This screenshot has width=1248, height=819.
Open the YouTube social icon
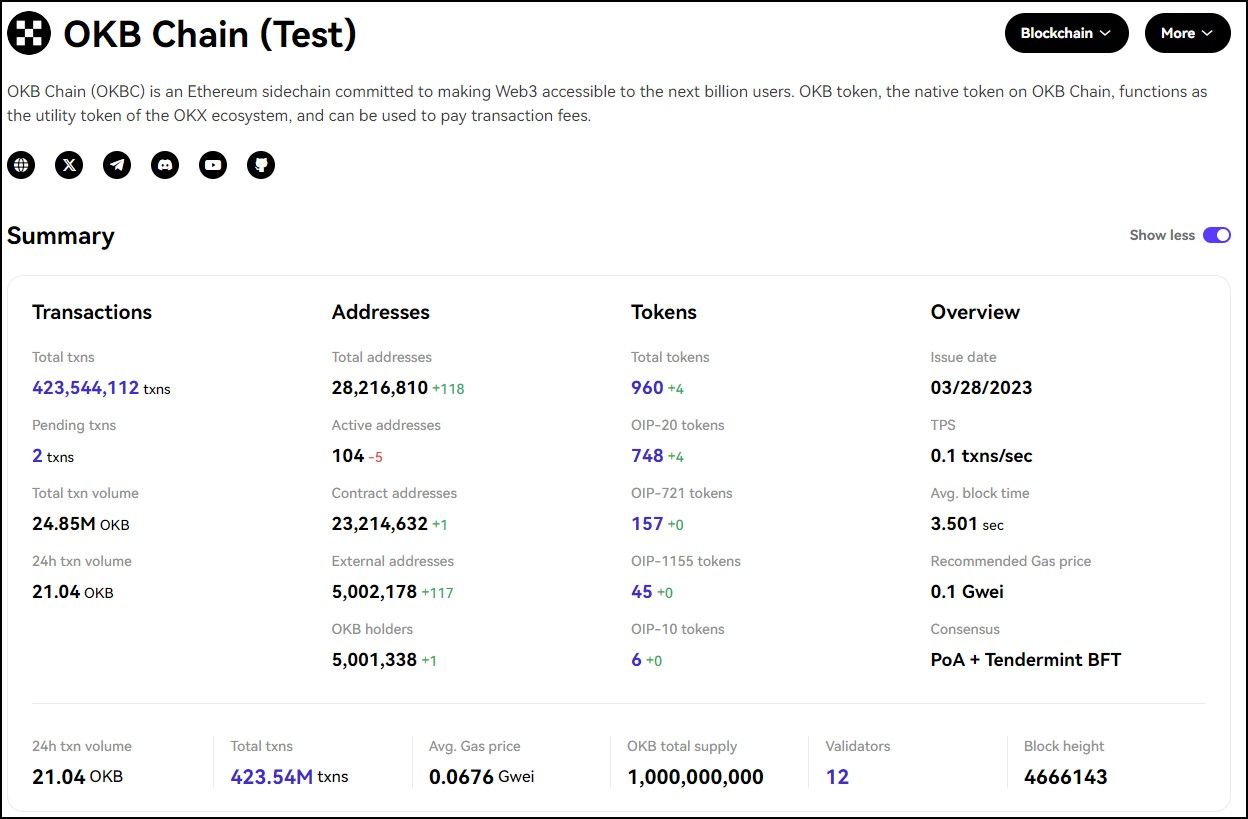(x=213, y=165)
